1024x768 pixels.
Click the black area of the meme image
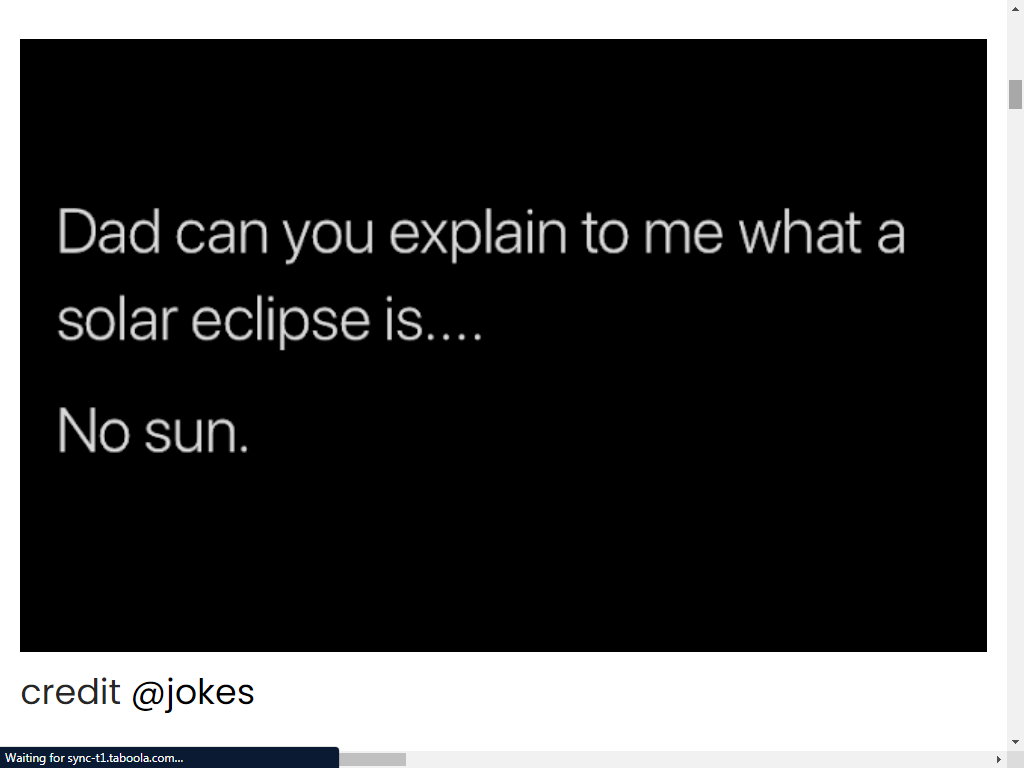[500, 560]
